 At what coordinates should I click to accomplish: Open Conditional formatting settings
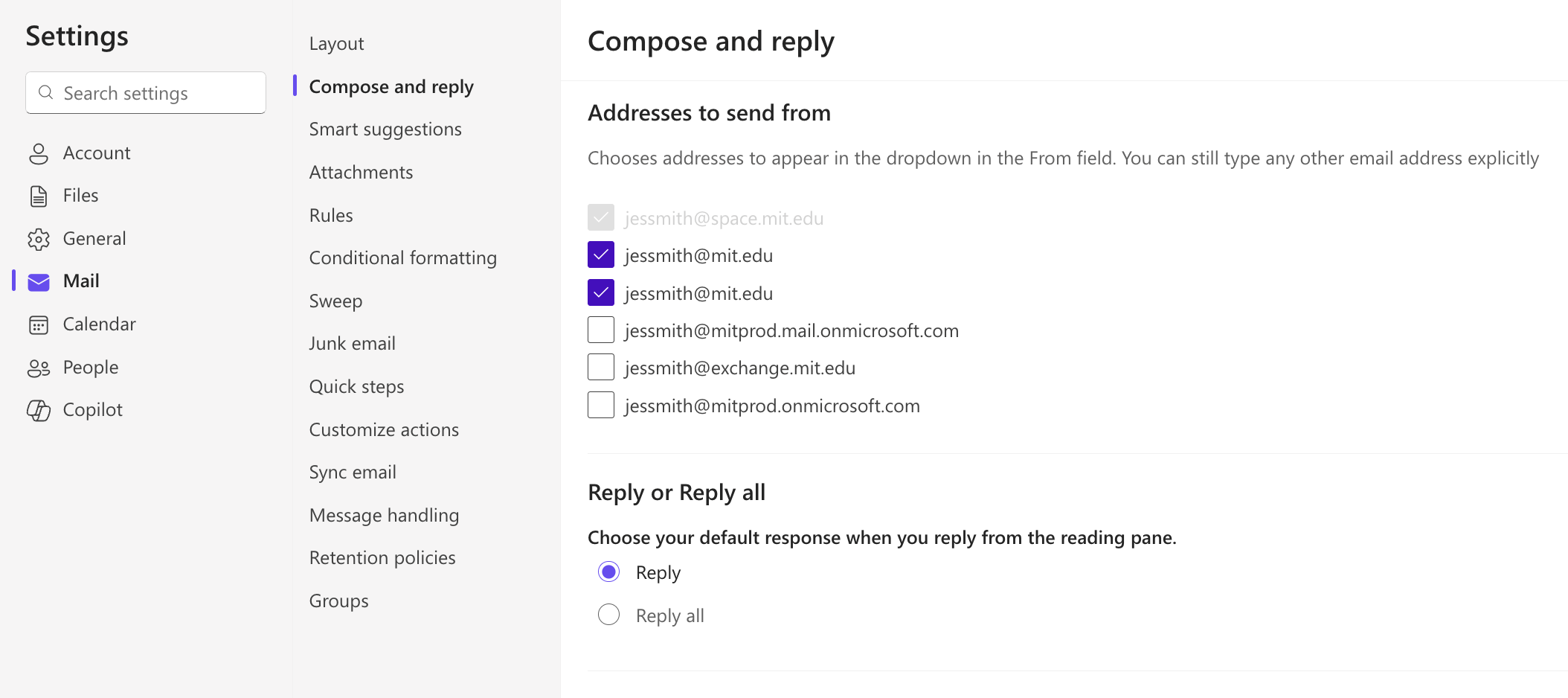pyautogui.click(x=403, y=258)
